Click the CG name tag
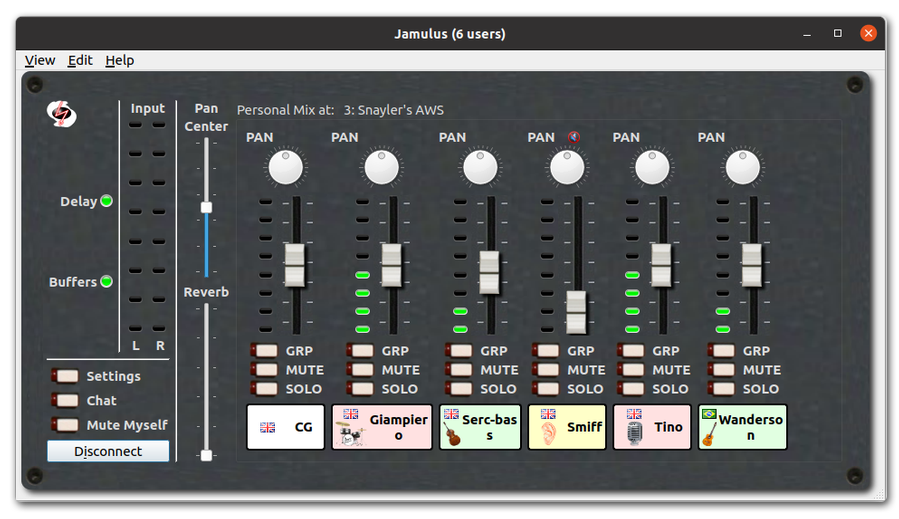The image size is (899, 519). pyautogui.click(x=286, y=427)
